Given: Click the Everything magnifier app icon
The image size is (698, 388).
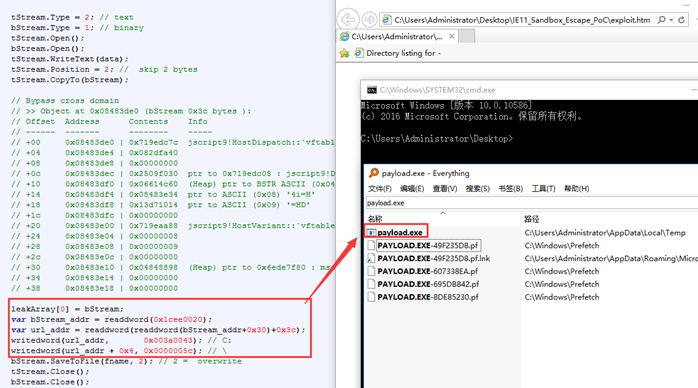Looking at the screenshot, I should (x=373, y=173).
